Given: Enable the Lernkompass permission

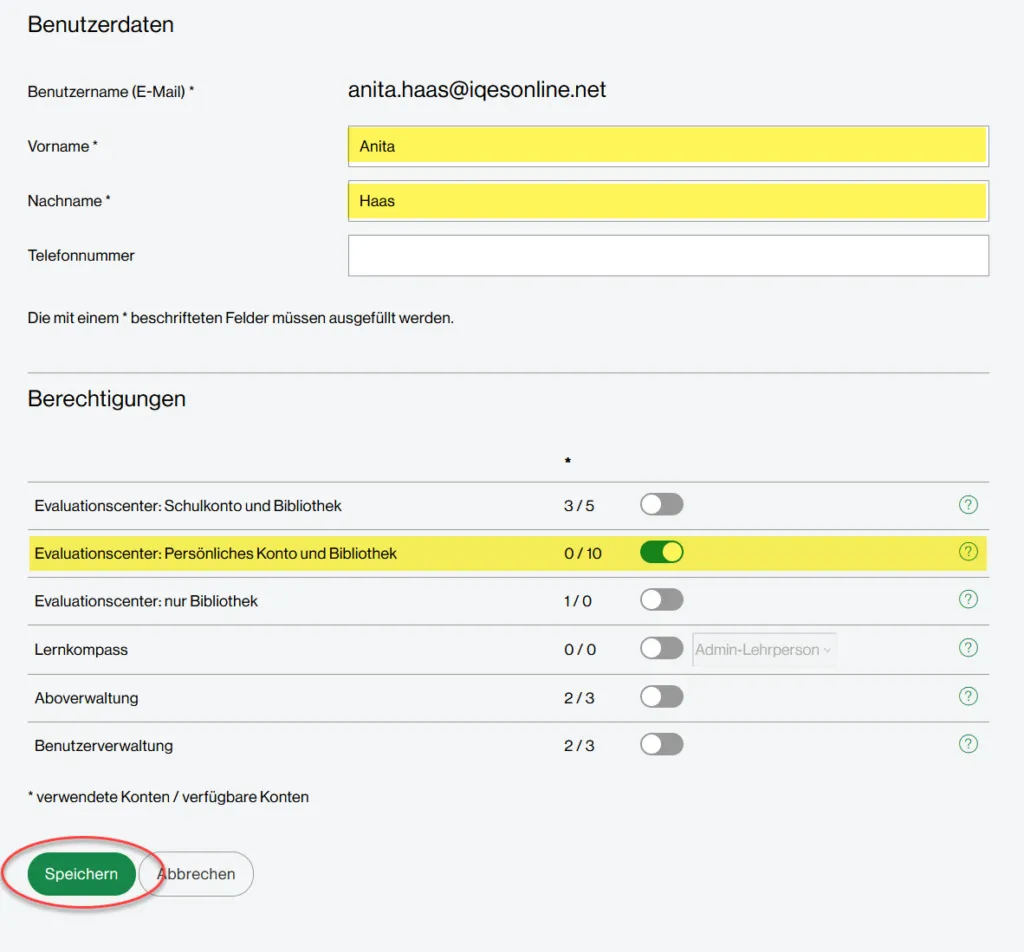Looking at the screenshot, I should pyautogui.click(x=661, y=647).
